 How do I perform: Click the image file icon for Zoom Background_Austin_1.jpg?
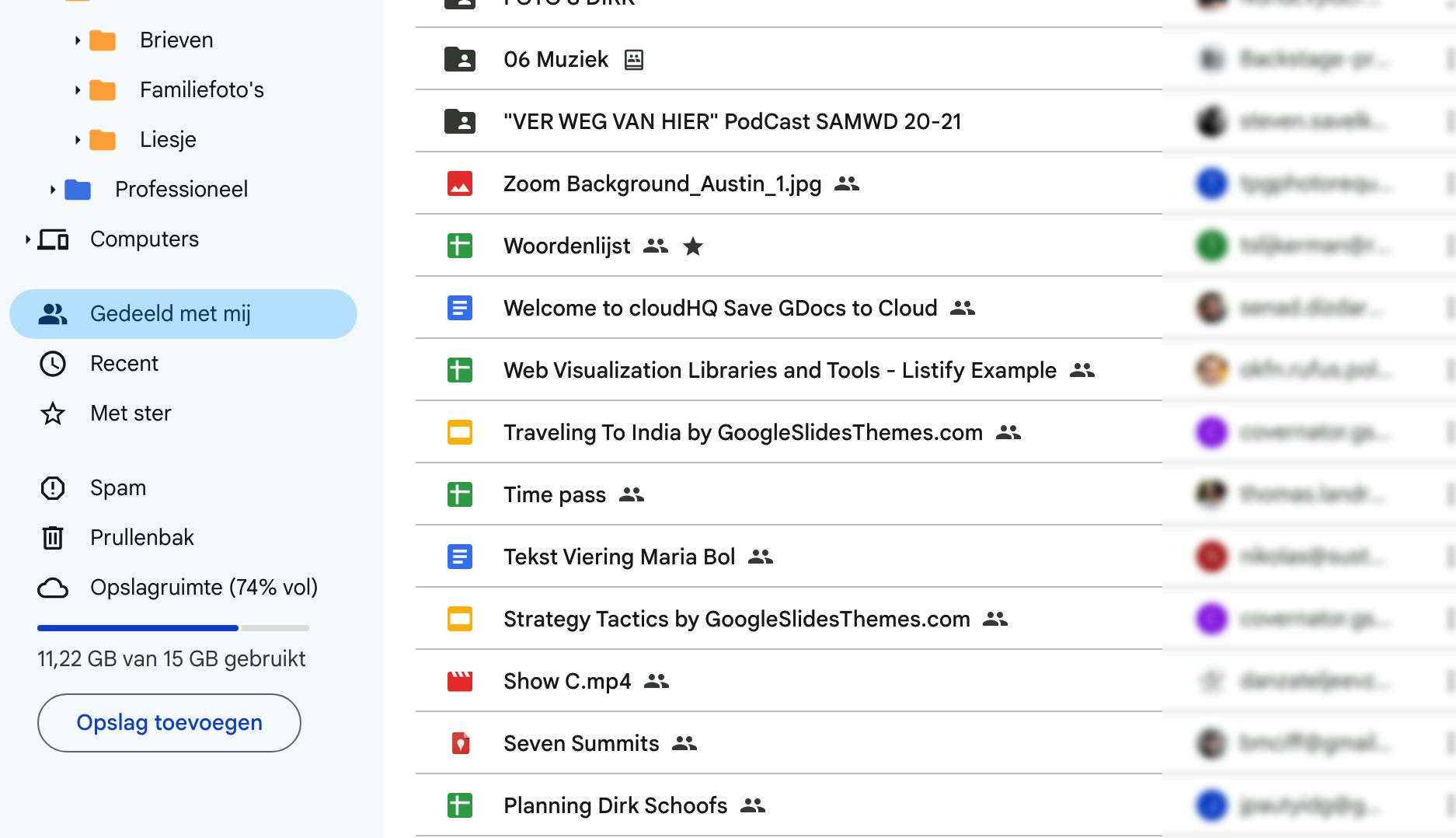(460, 183)
